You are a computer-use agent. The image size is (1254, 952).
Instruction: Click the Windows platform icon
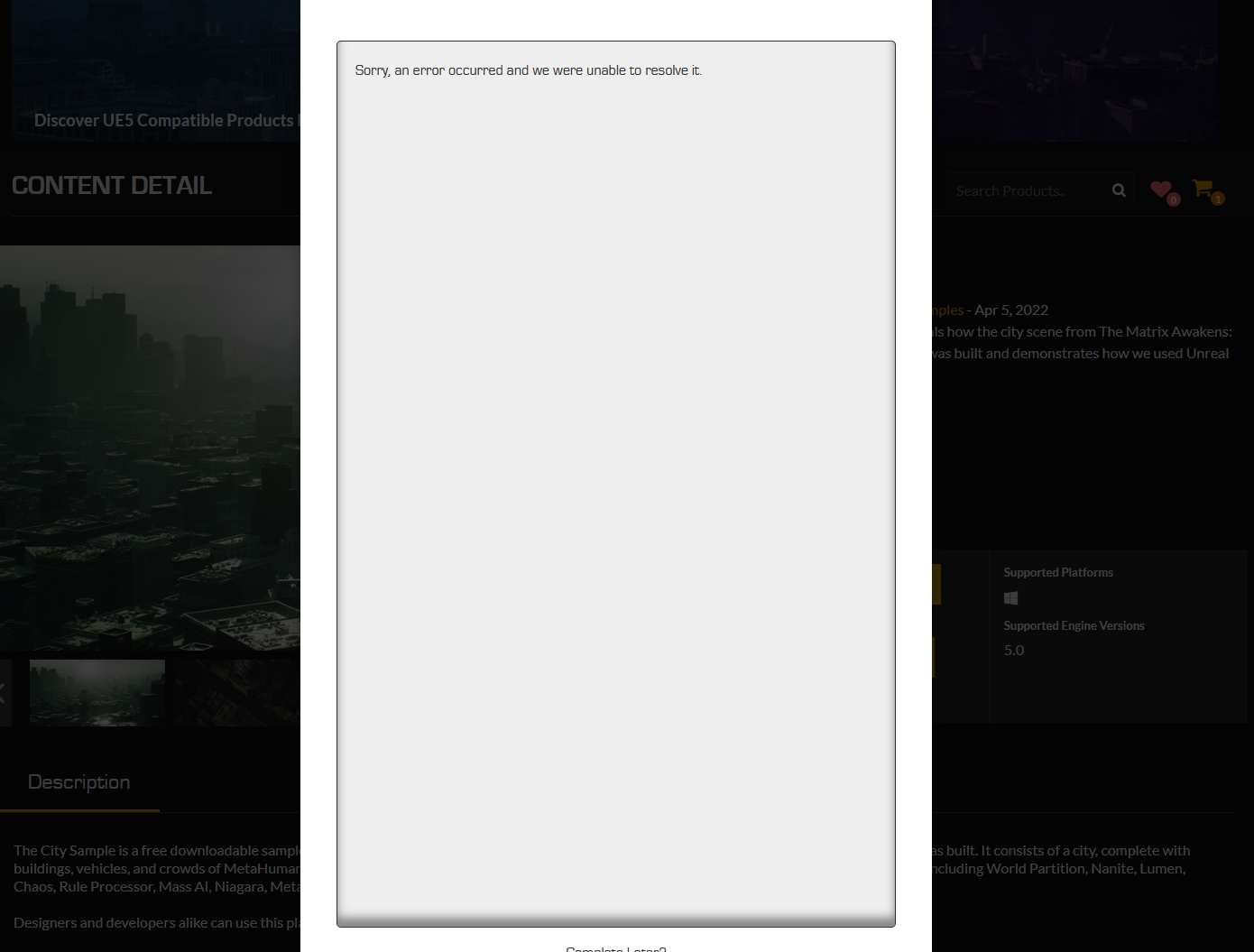pos(1010,598)
